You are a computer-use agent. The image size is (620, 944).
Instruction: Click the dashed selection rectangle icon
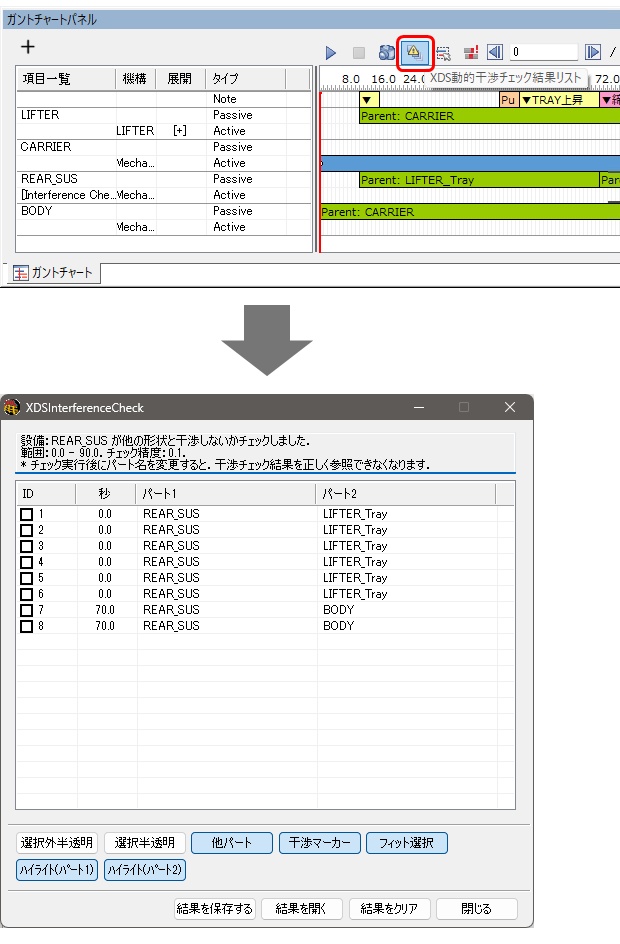coord(443,53)
